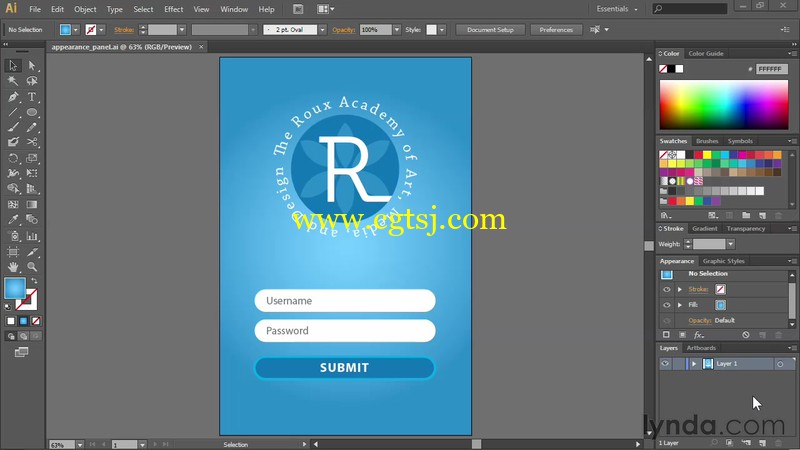Select the Direct Selection tool
Image resolution: width=800 pixels, height=450 pixels.
[32, 65]
